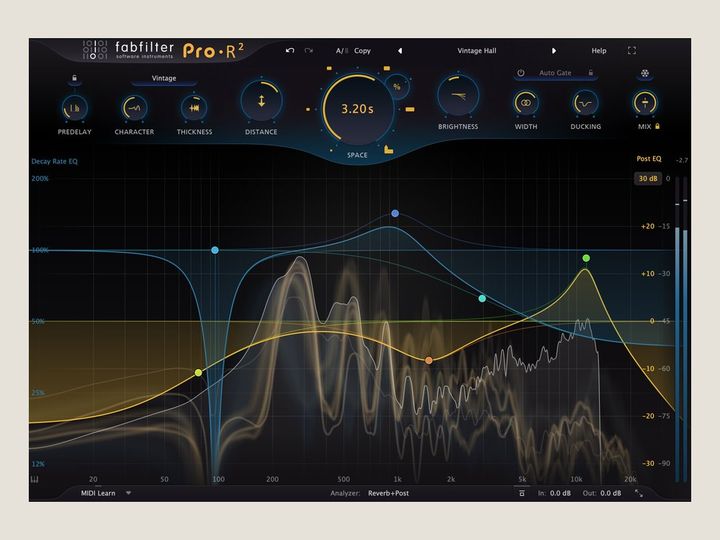This screenshot has height=540, width=720.
Task: Click the stairs room model icon near Space
Action: 388,150
